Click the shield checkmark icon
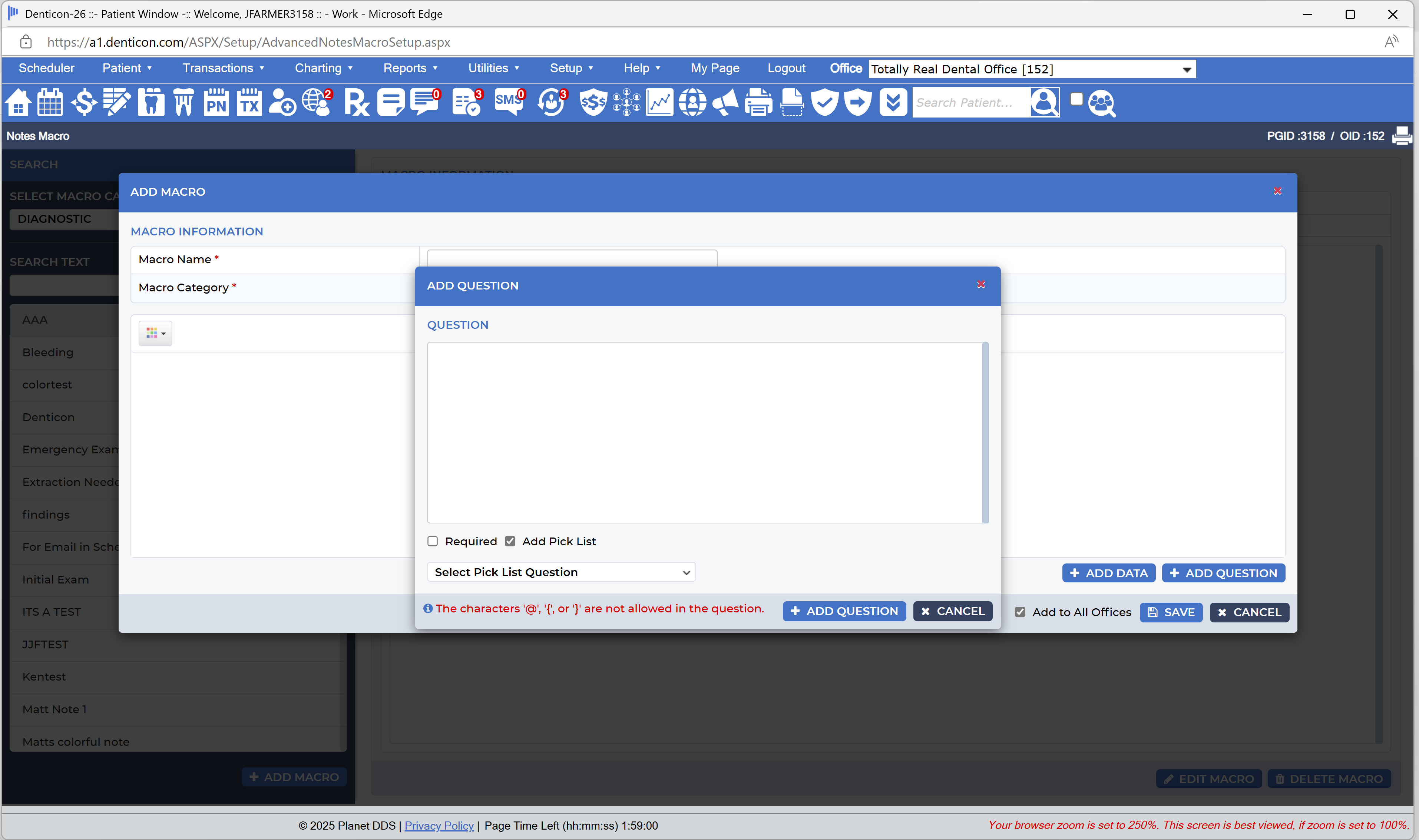This screenshot has height=840, width=1419. (825, 102)
